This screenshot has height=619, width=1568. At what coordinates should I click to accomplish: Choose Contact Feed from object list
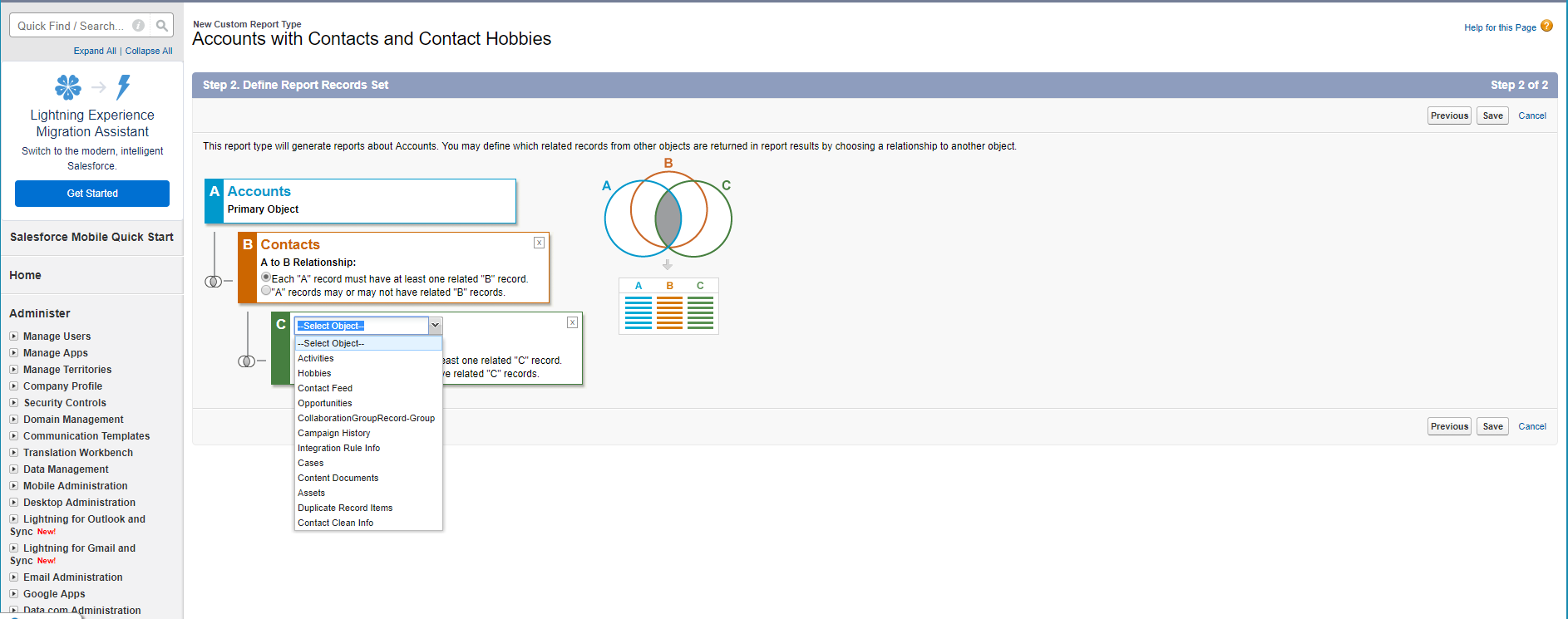click(x=368, y=388)
